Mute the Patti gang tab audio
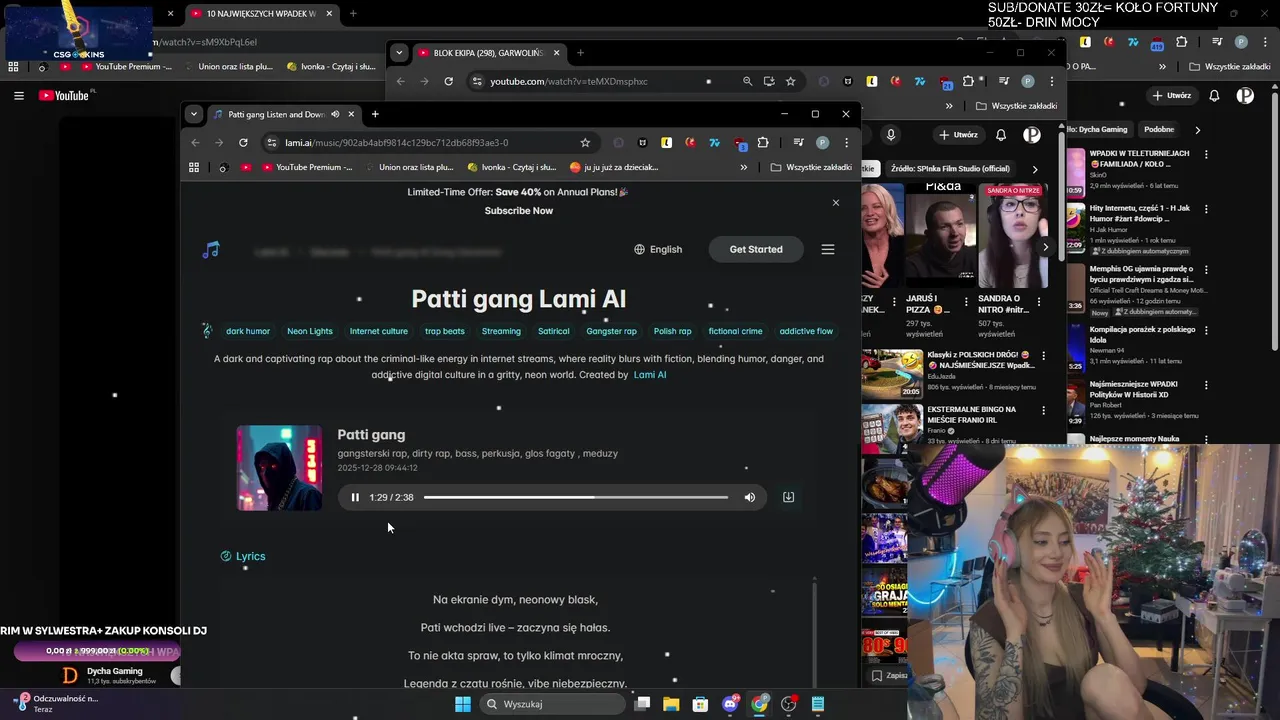The height and width of the screenshot is (720, 1280). coord(335,114)
